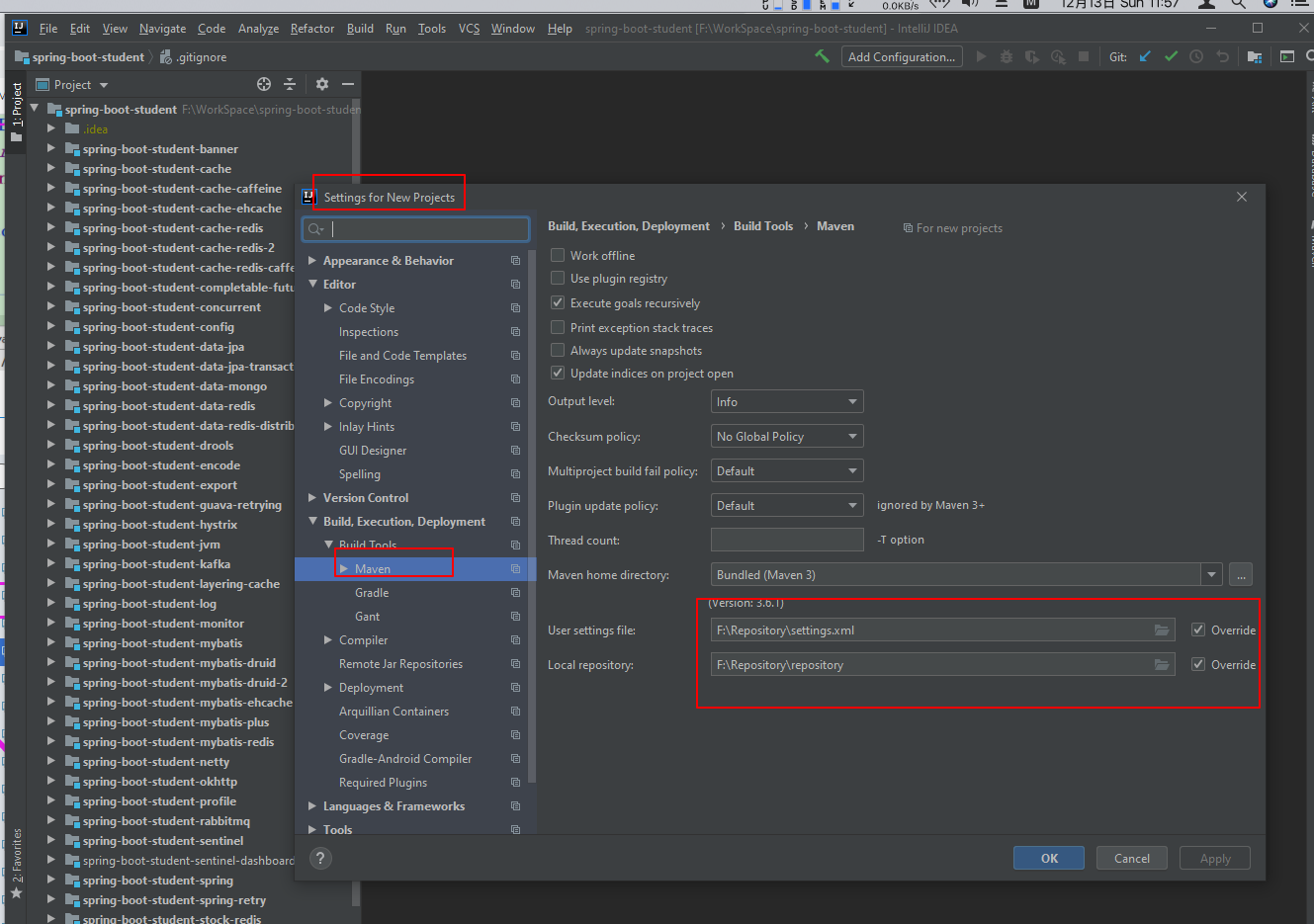Click the VCS history clock icon
This screenshot has width=1314, height=924.
pos(1196,56)
